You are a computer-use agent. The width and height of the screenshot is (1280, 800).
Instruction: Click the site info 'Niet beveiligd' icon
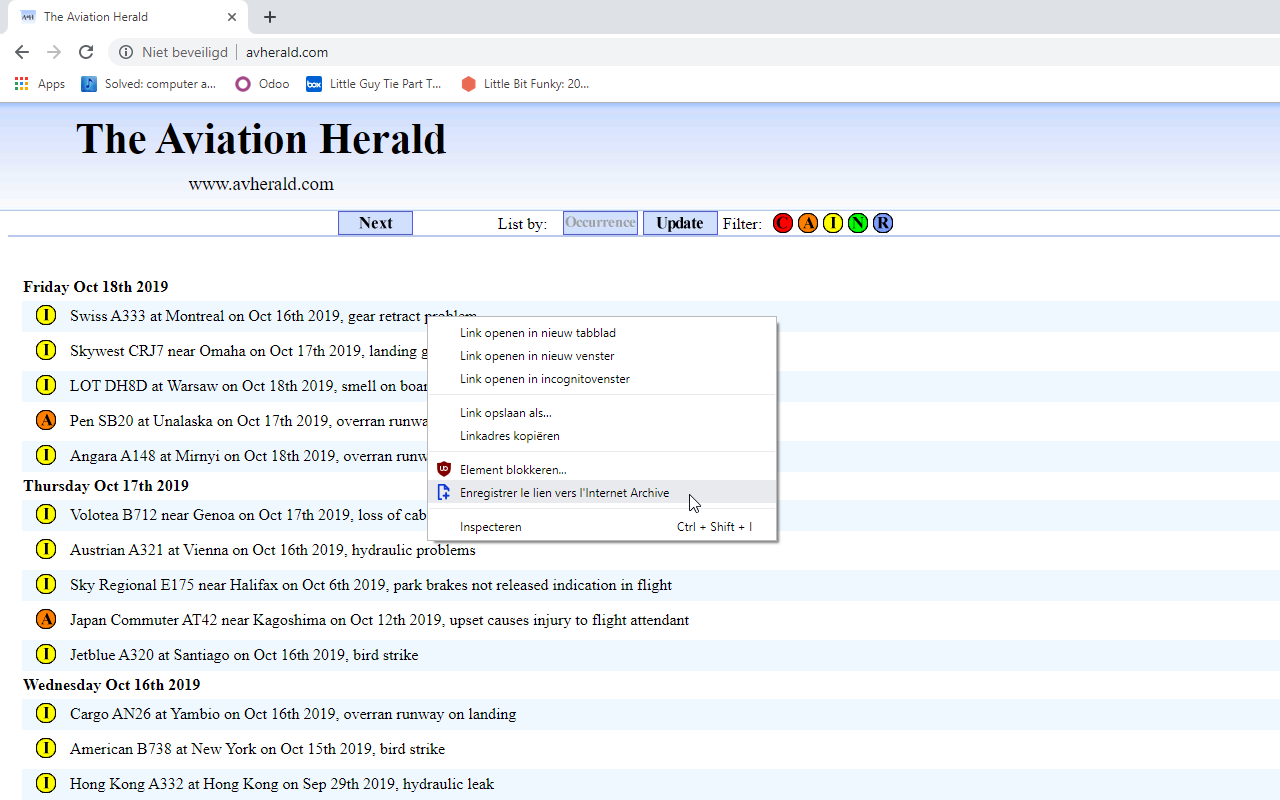[x=126, y=52]
